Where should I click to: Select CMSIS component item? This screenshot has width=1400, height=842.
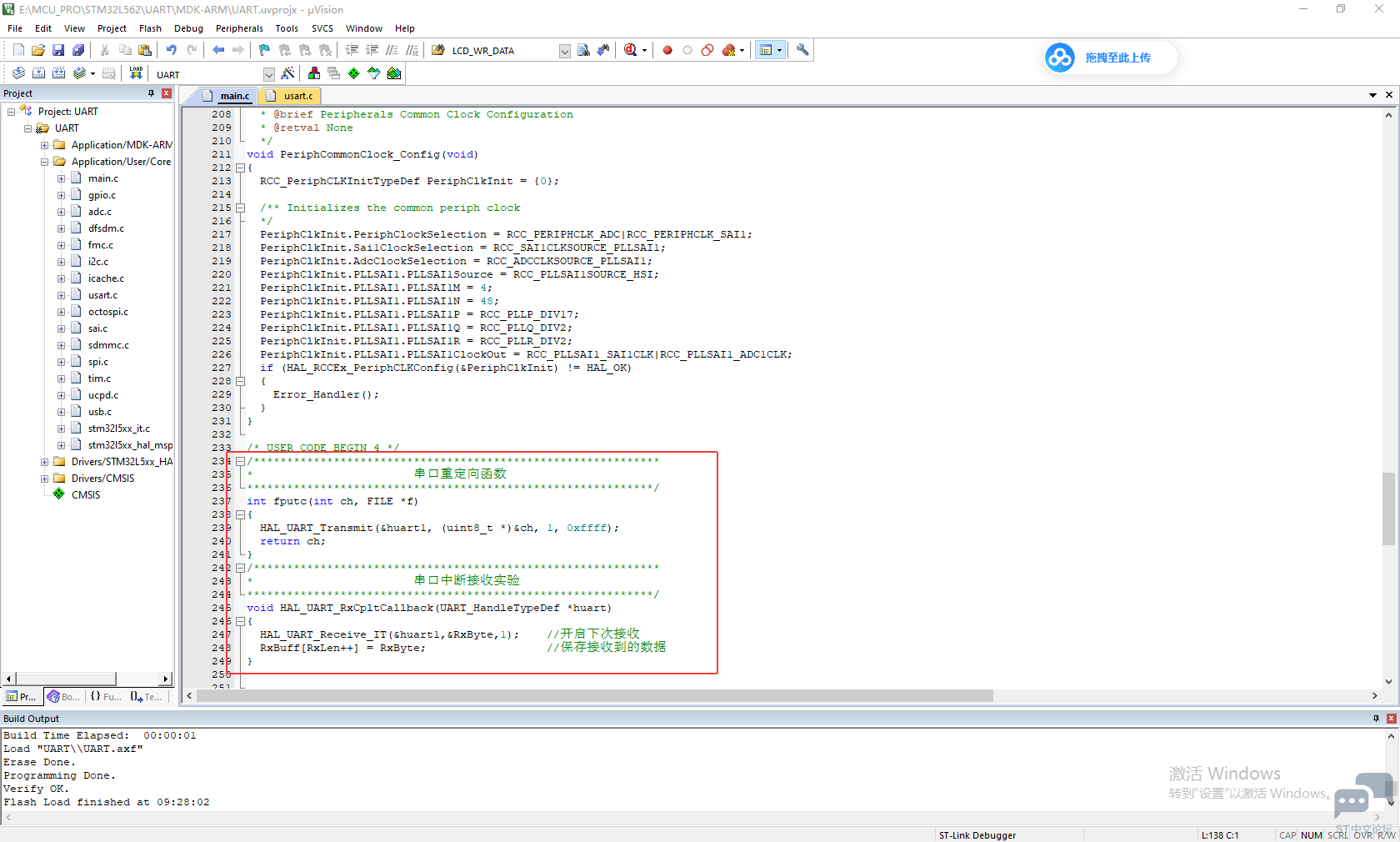click(x=86, y=495)
